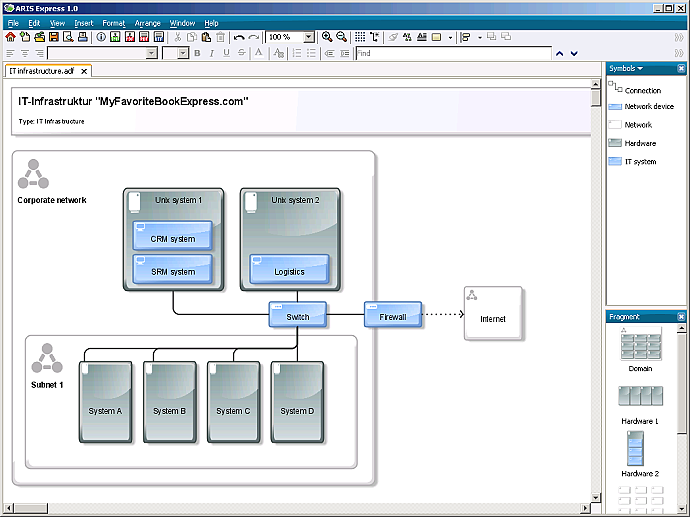Screen dimensions: 690x517
Task: Save the model using floppy disk icon
Action: click(54, 37)
